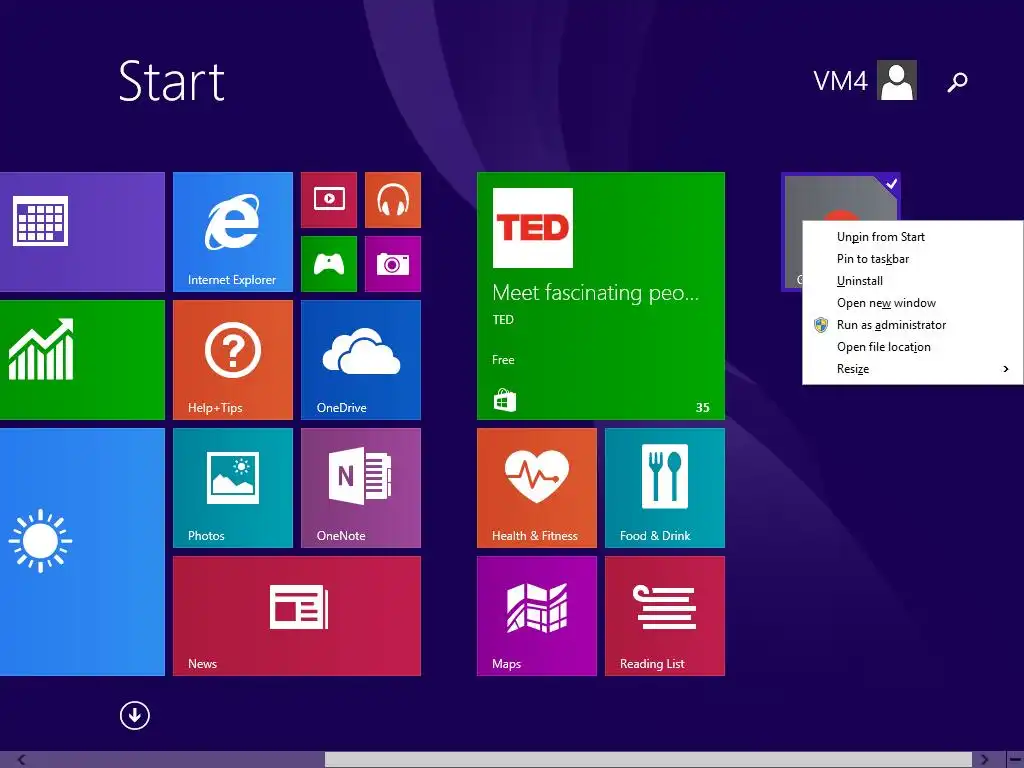
Task: Click the scrollbar right arrow
Action: click(x=984, y=760)
